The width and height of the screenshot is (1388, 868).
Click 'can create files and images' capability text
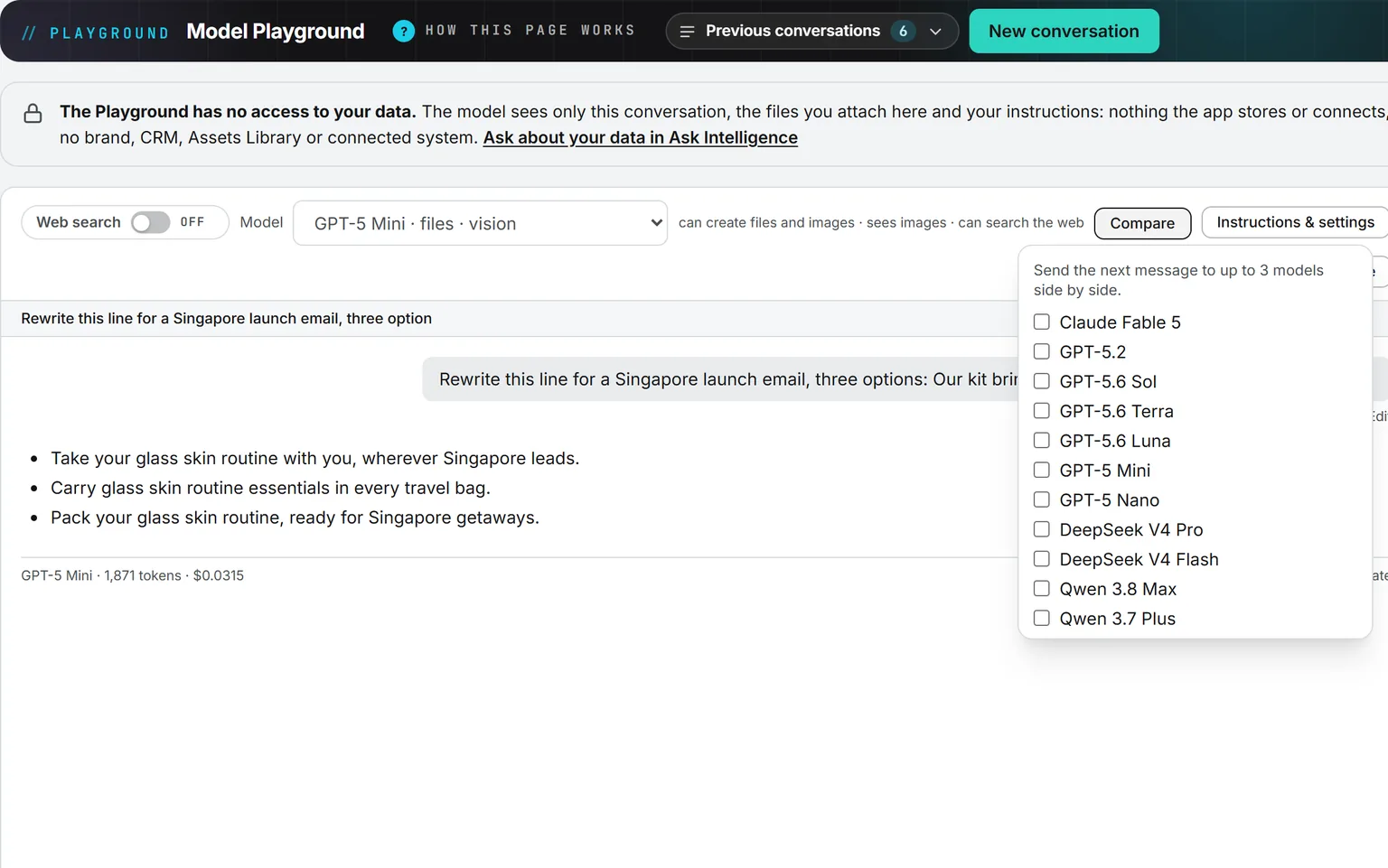tap(766, 223)
